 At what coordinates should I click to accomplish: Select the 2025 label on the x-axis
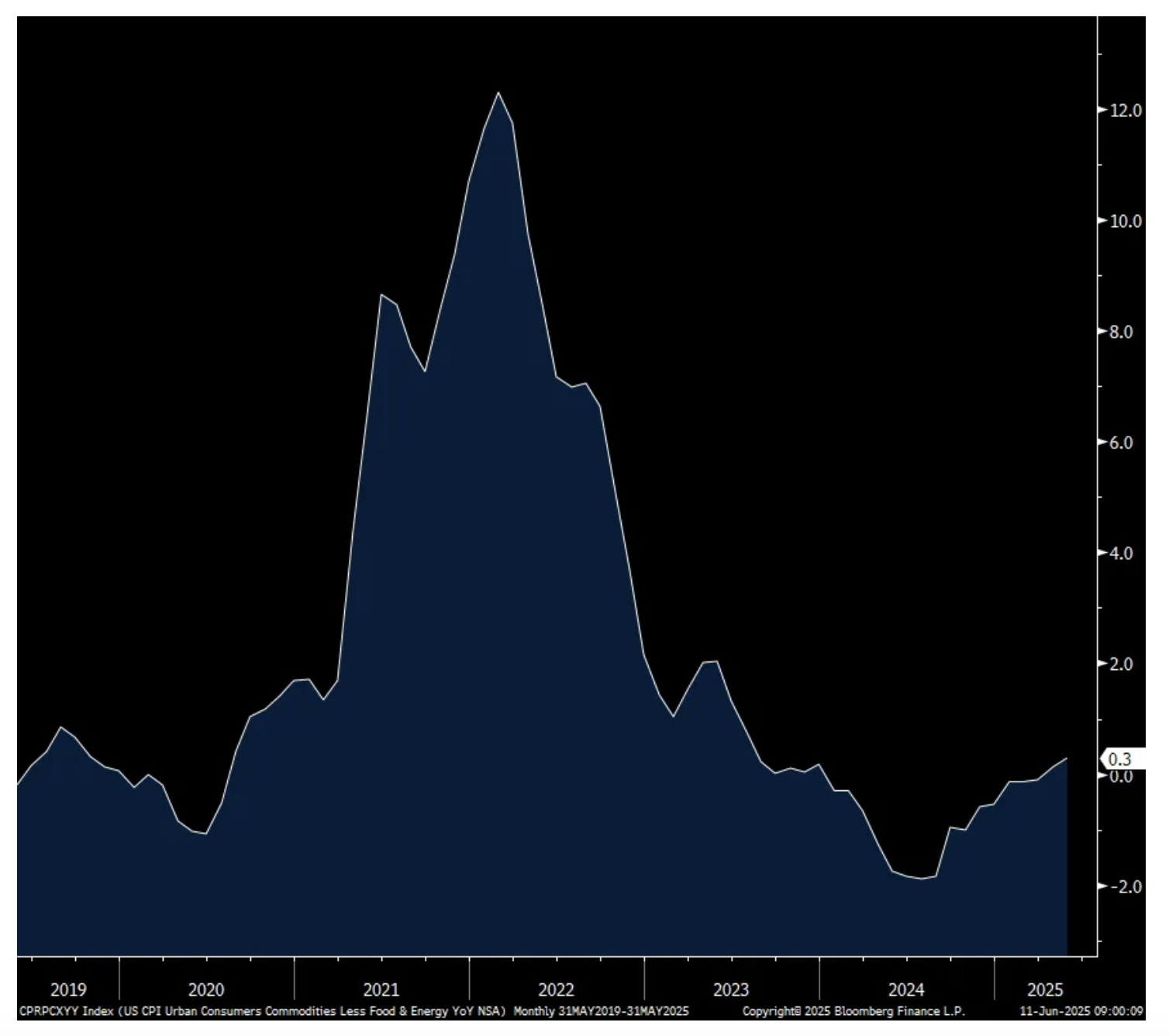[x=1046, y=989]
